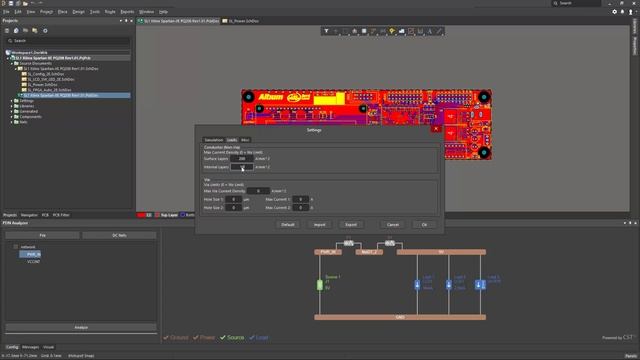Image resolution: width=640 pixels, height=360 pixels.
Task: Open the Projects panel dropdown arrow
Action: click(x=121, y=20)
